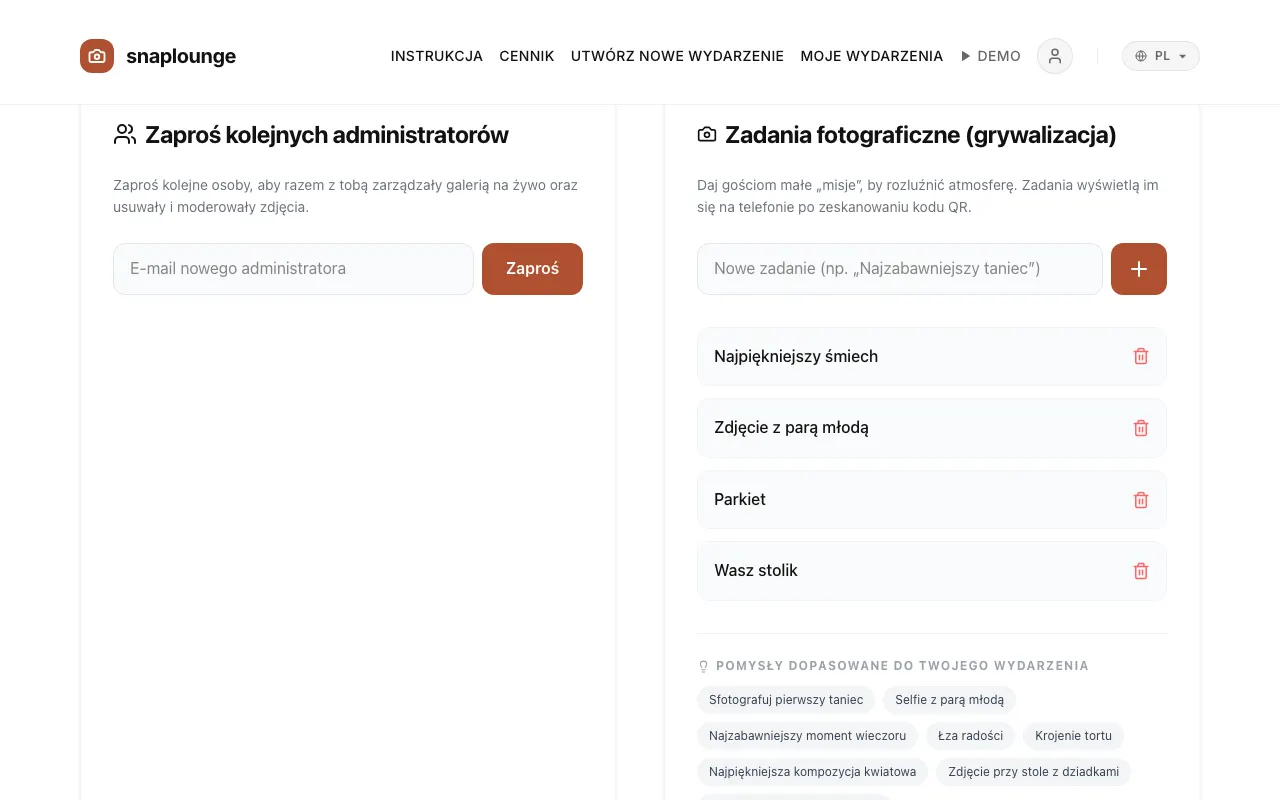The height and width of the screenshot is (800, 1280).
Task: Focus the "Nowe zadanie" task input field
Action: pyautogui.click(x=900, y=269)
